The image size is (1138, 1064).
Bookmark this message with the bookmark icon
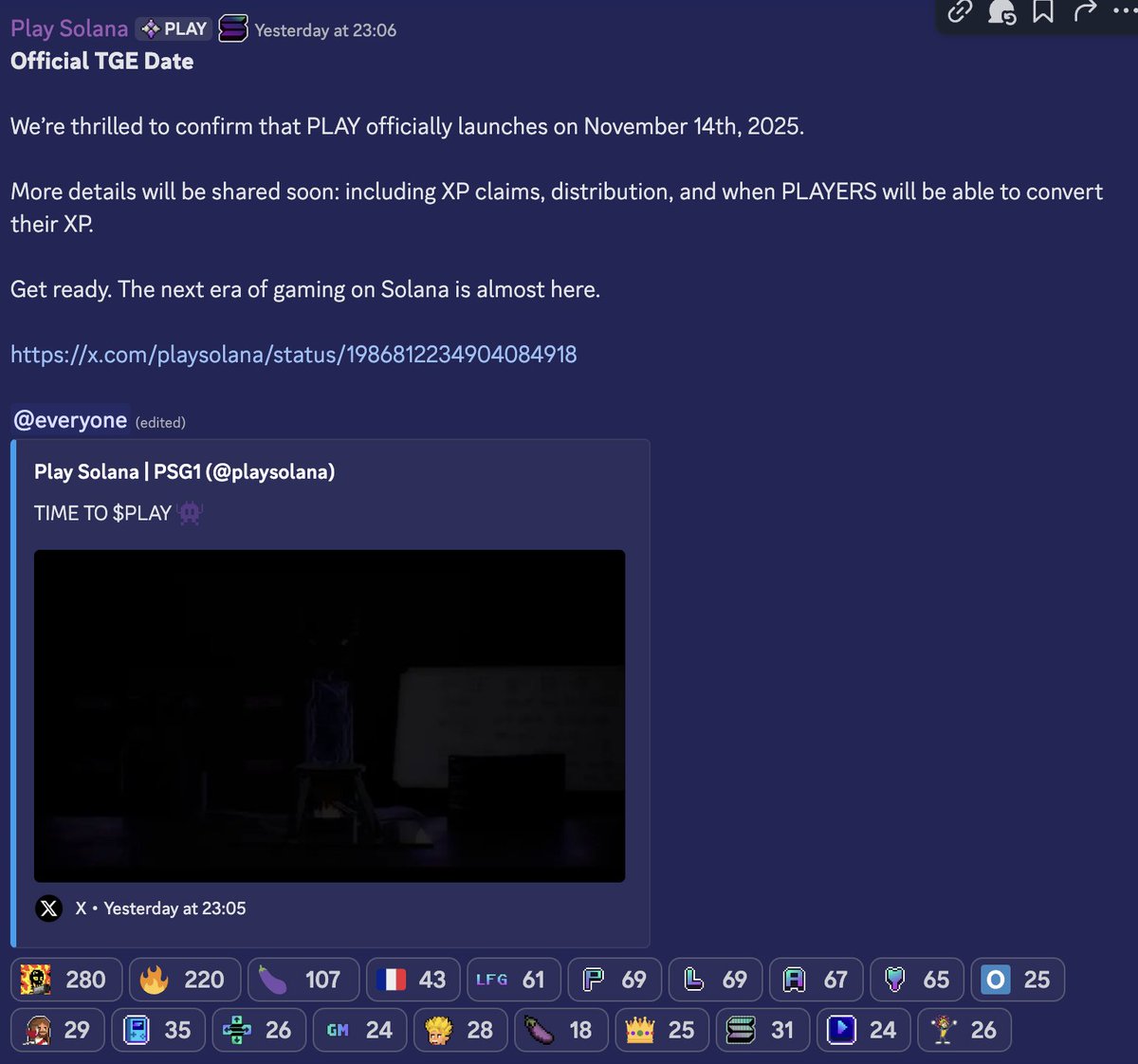click(1043, 11)
